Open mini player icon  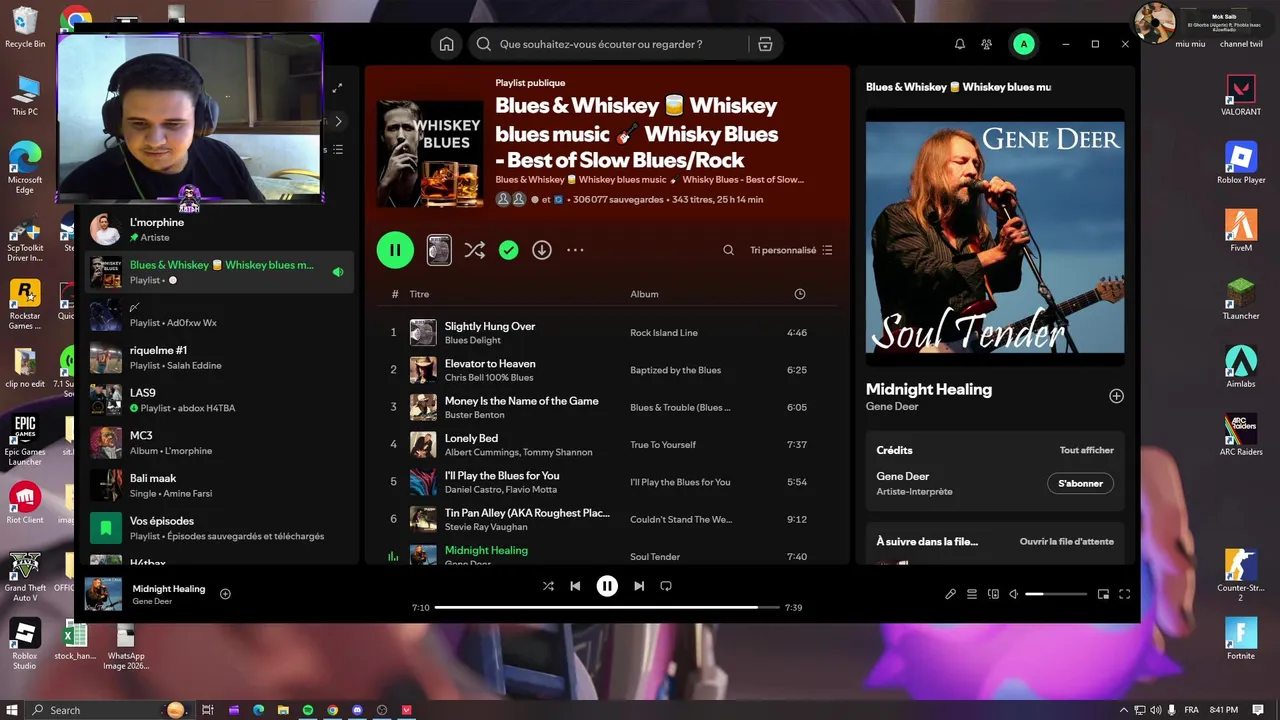tap(1103, 594)
